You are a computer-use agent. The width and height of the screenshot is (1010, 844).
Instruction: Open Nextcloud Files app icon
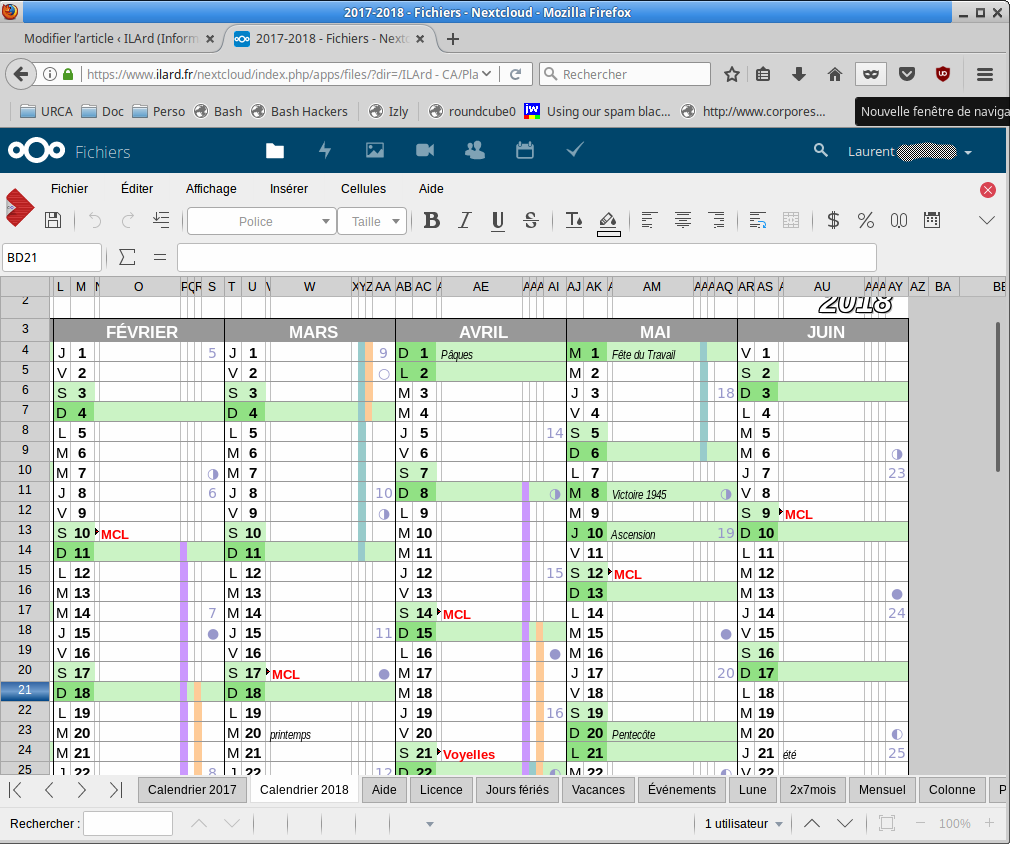tap(275, 151)
